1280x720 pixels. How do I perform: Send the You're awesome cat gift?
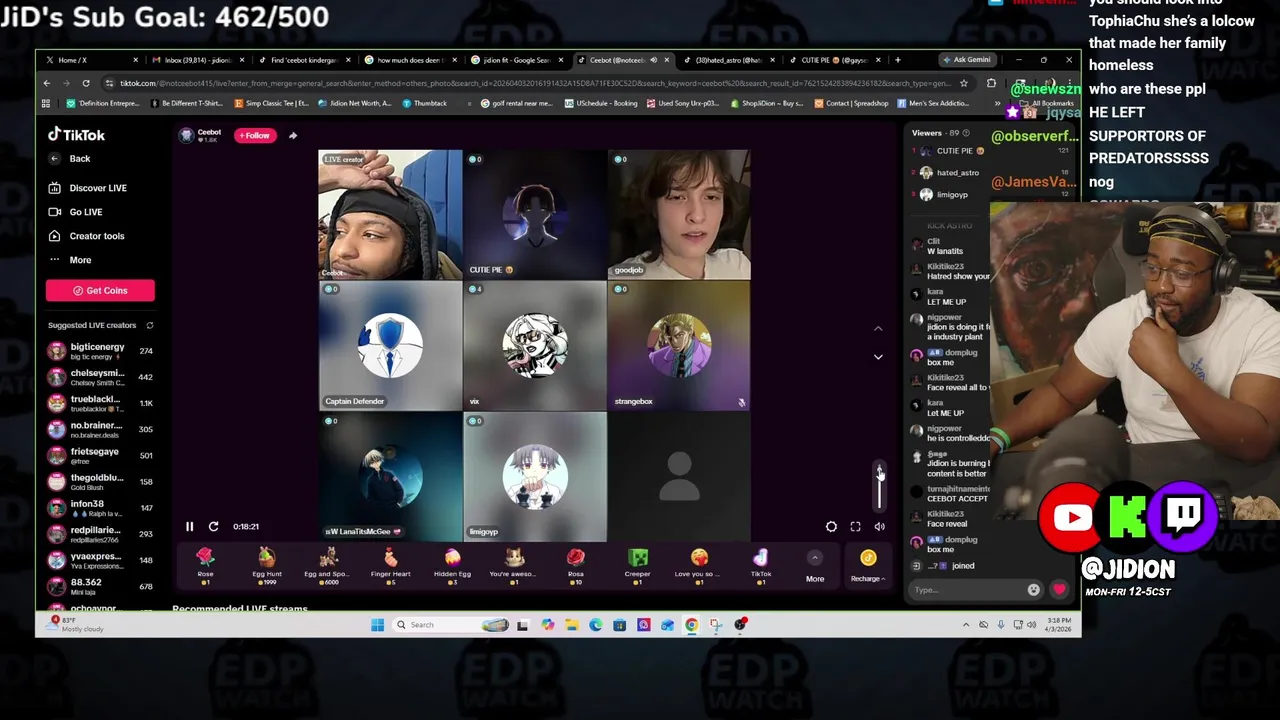click(x=513, y=565)
